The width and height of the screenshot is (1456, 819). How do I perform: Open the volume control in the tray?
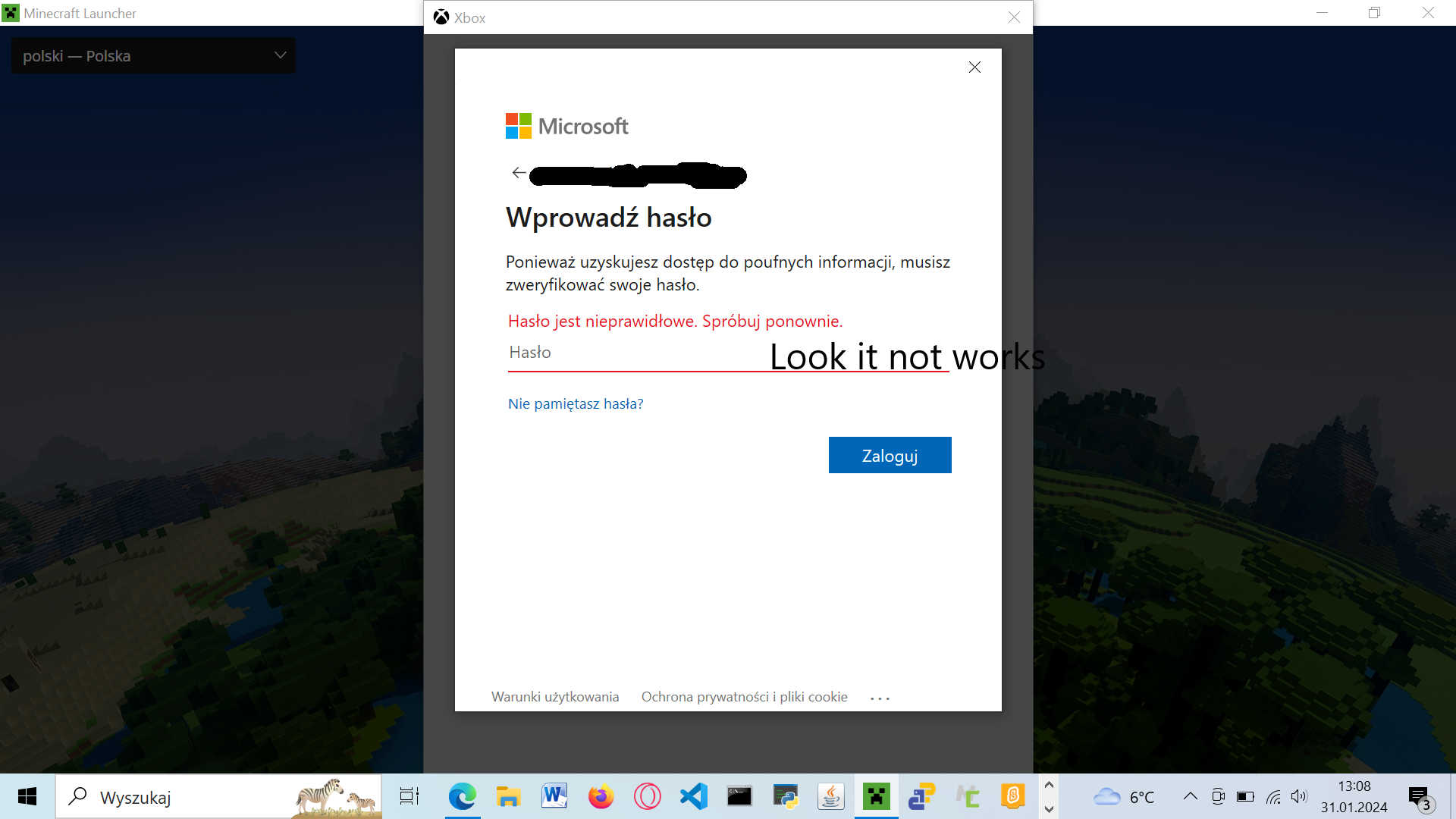click(x=1299, y=796)
